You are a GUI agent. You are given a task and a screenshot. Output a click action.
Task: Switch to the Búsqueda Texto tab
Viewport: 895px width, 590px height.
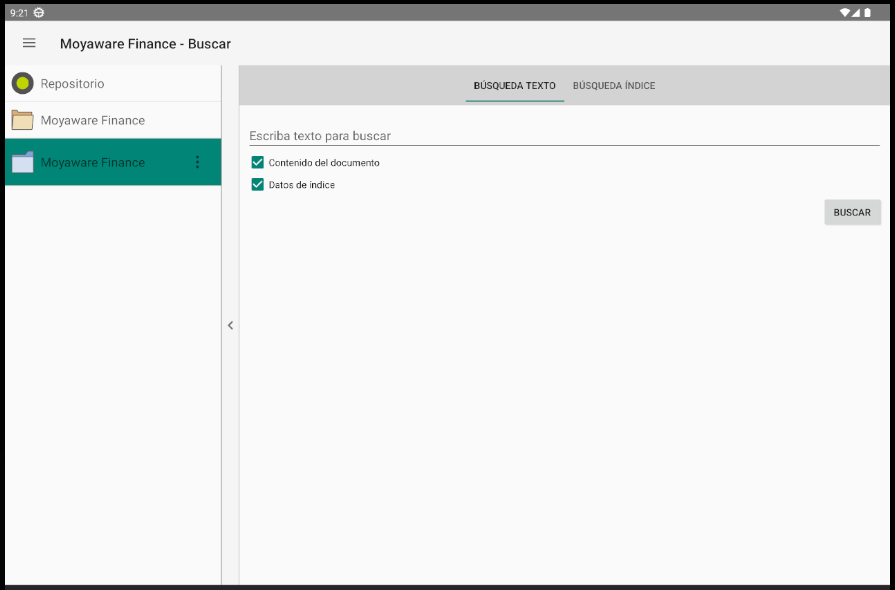point(514,86)
